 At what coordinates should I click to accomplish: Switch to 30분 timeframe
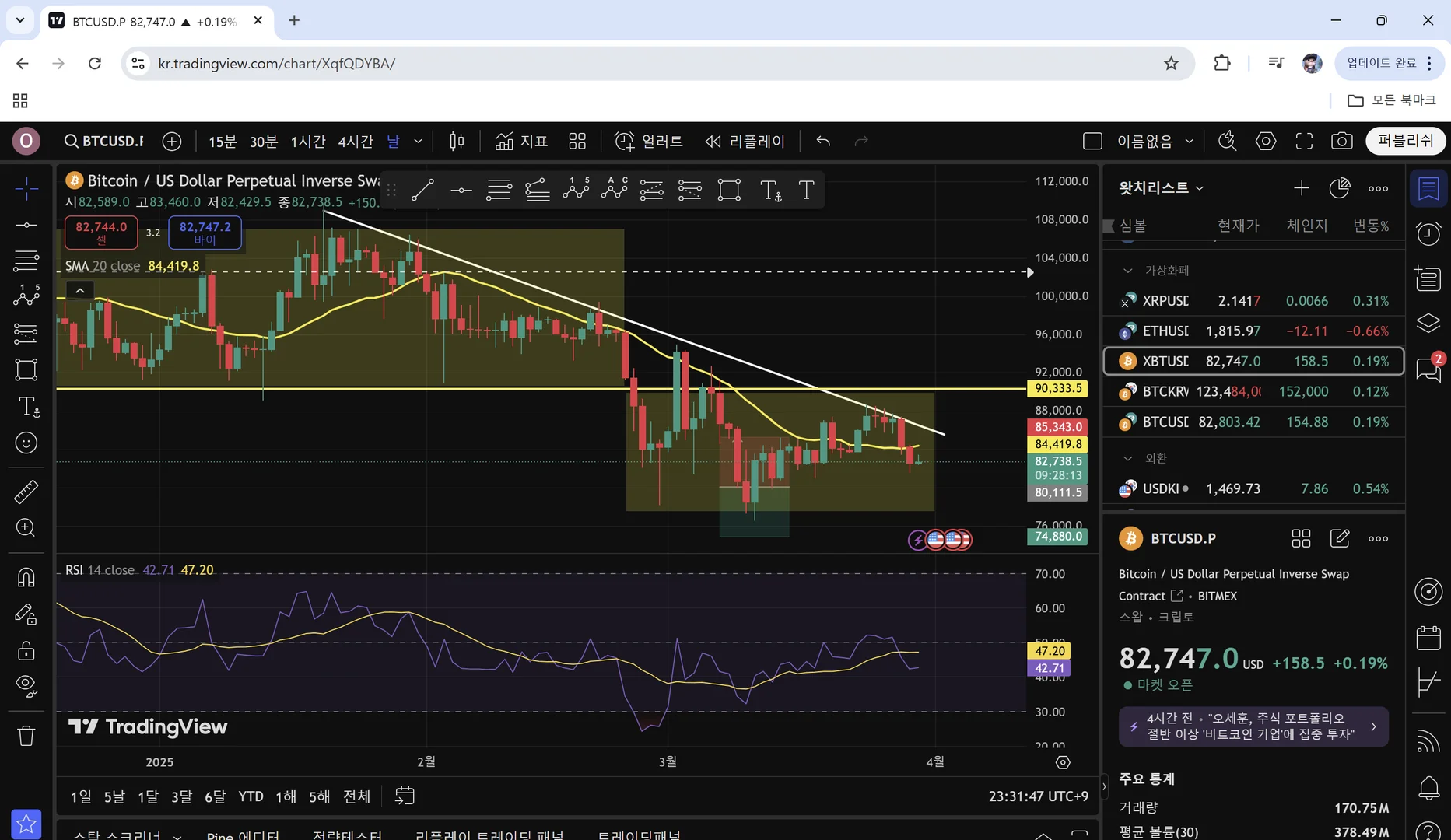pos(264,141)
